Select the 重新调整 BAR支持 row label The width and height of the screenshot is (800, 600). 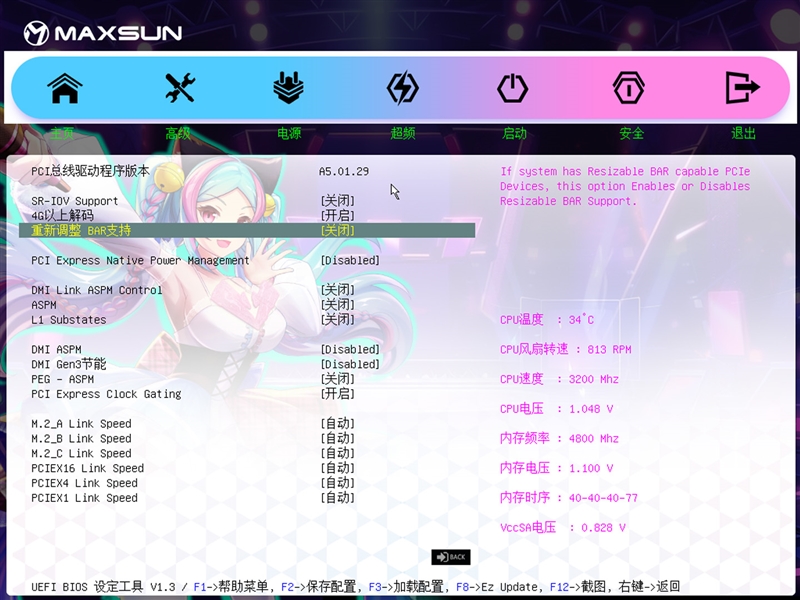click(x=81, y=231)
